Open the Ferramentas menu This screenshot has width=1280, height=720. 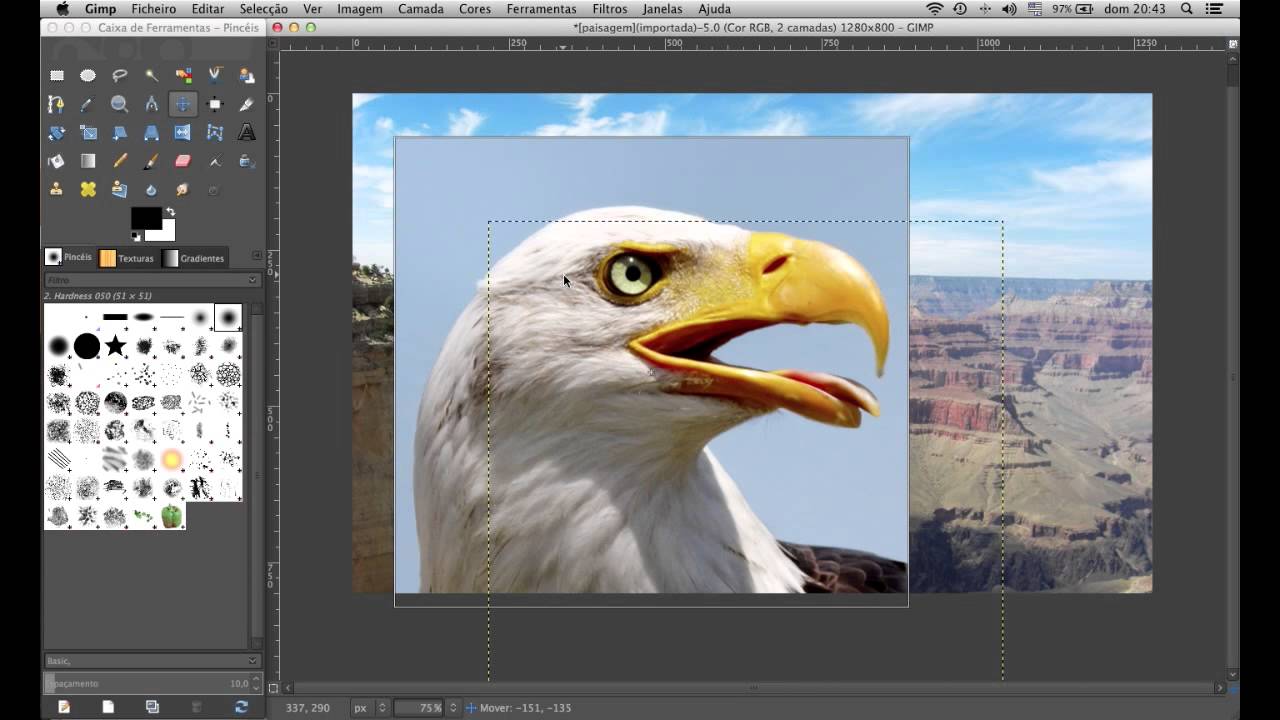tap(541, 9)
